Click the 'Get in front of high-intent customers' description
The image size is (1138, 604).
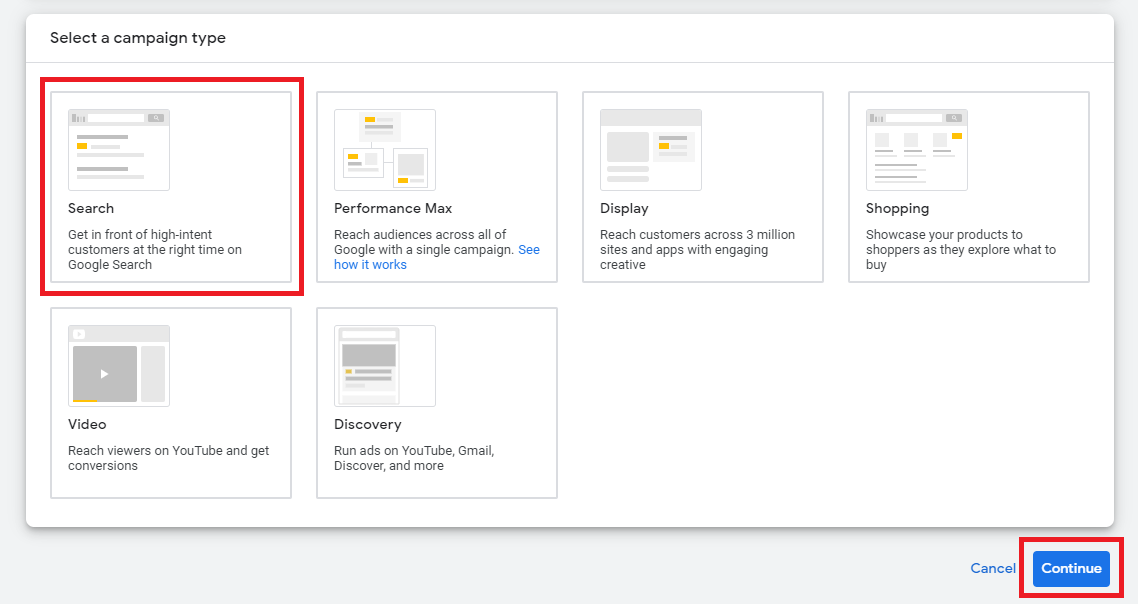[155, 250]
